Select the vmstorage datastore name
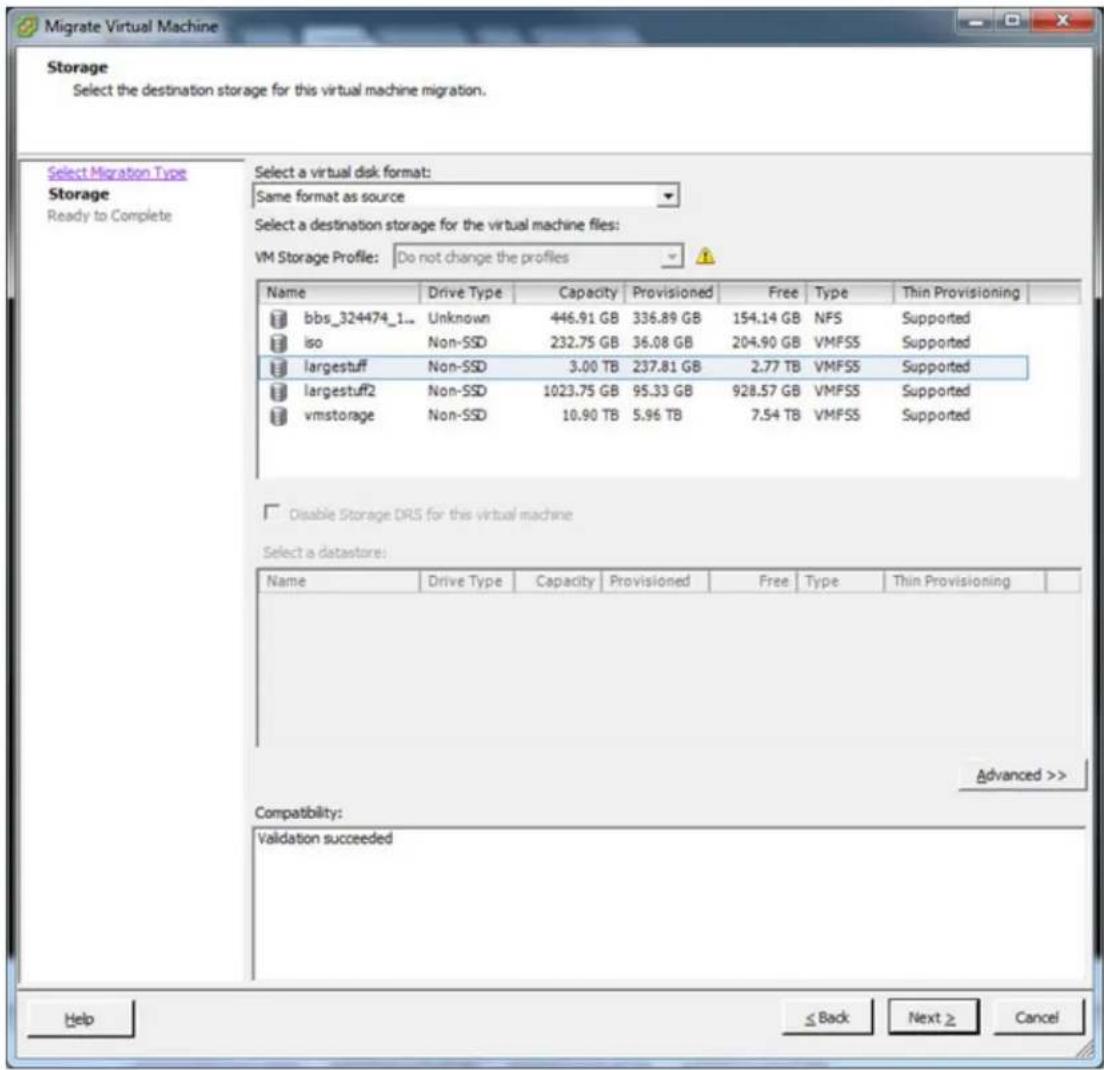This screenshot has width=1104, height=1070. pos(339,415)
